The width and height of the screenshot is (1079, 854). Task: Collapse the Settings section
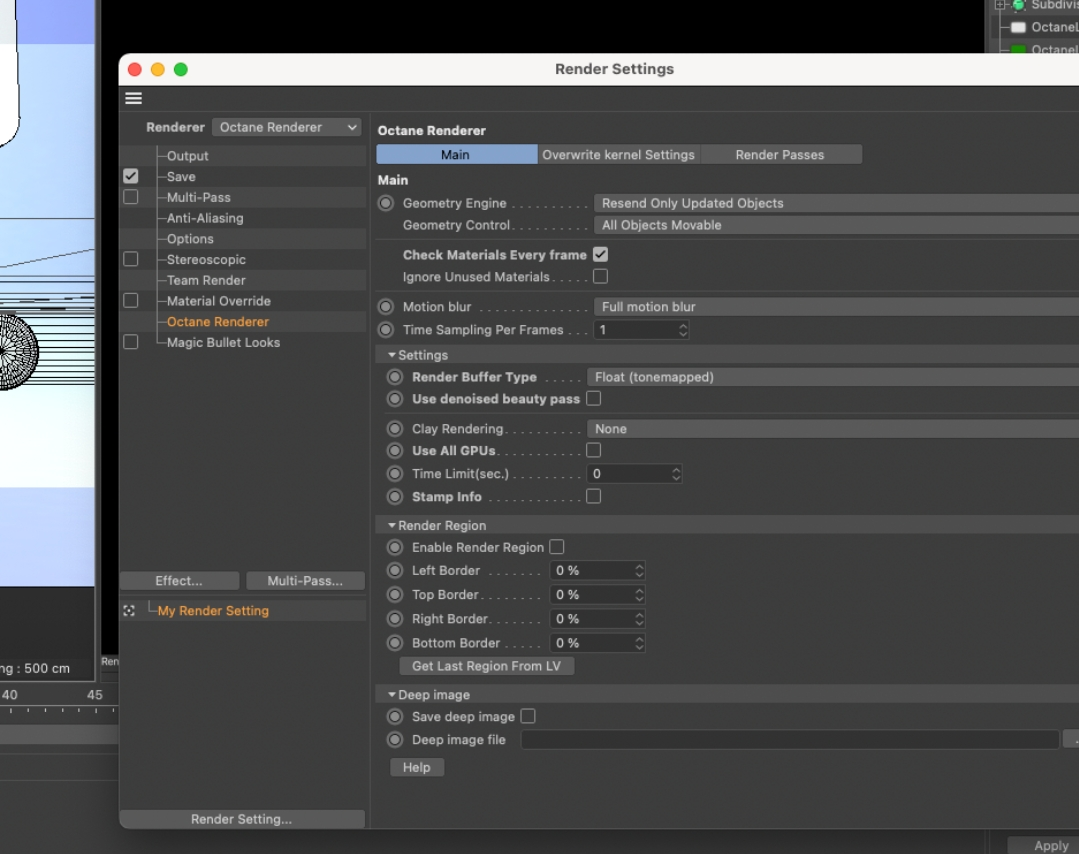click(x=392, y=355)
